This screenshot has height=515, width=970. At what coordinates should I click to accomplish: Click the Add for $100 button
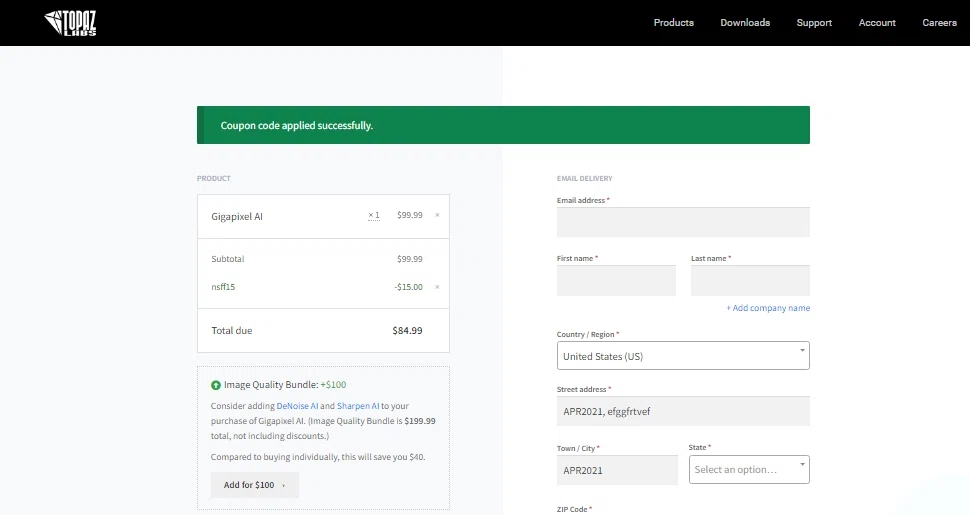pyautogui.click(x=254, y=485)
